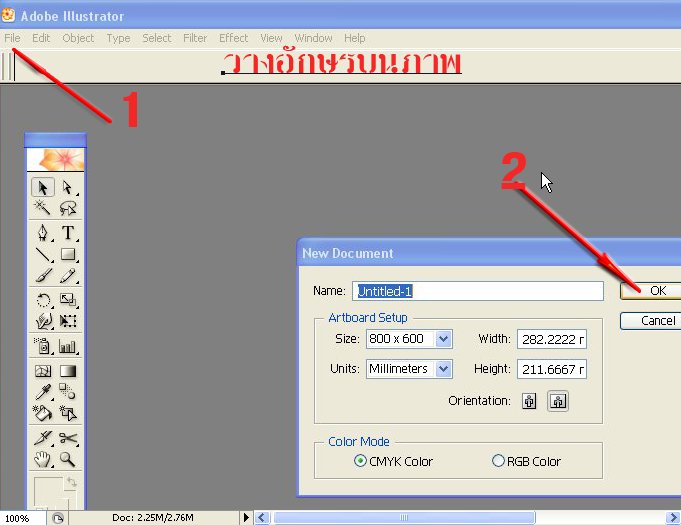Select the Rotate tool
Viewport: 681px width, 525px height.
pyautogui.click(x=43, y=300)
